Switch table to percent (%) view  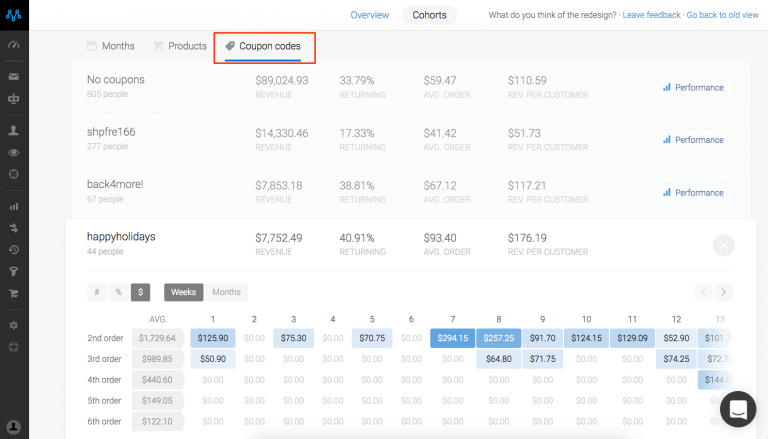click(119, 292)
